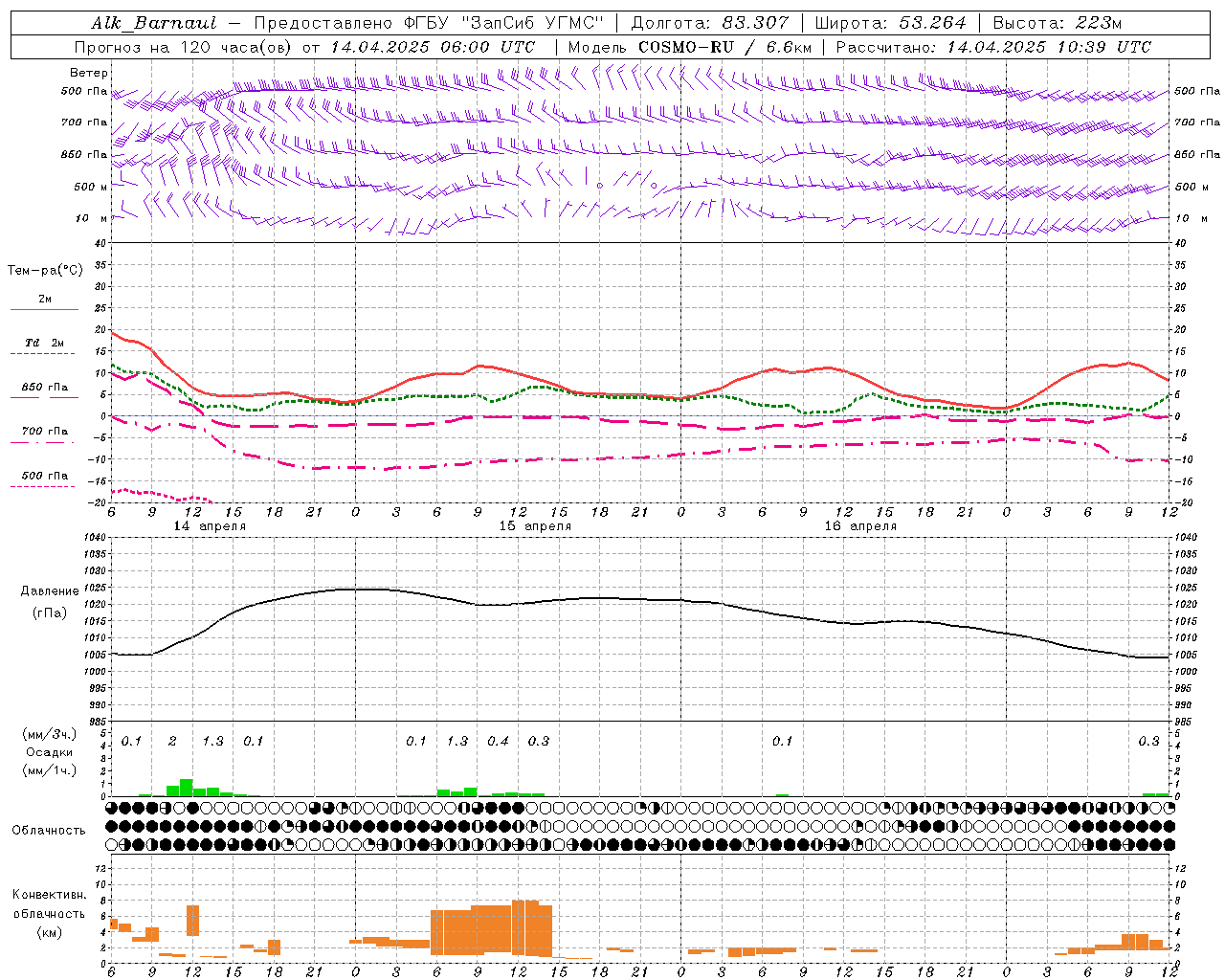Click the '(км)' unit label under convective cloudiness
The height and width of the screenshot is (980, 1225).
click(x=49, y=931)
